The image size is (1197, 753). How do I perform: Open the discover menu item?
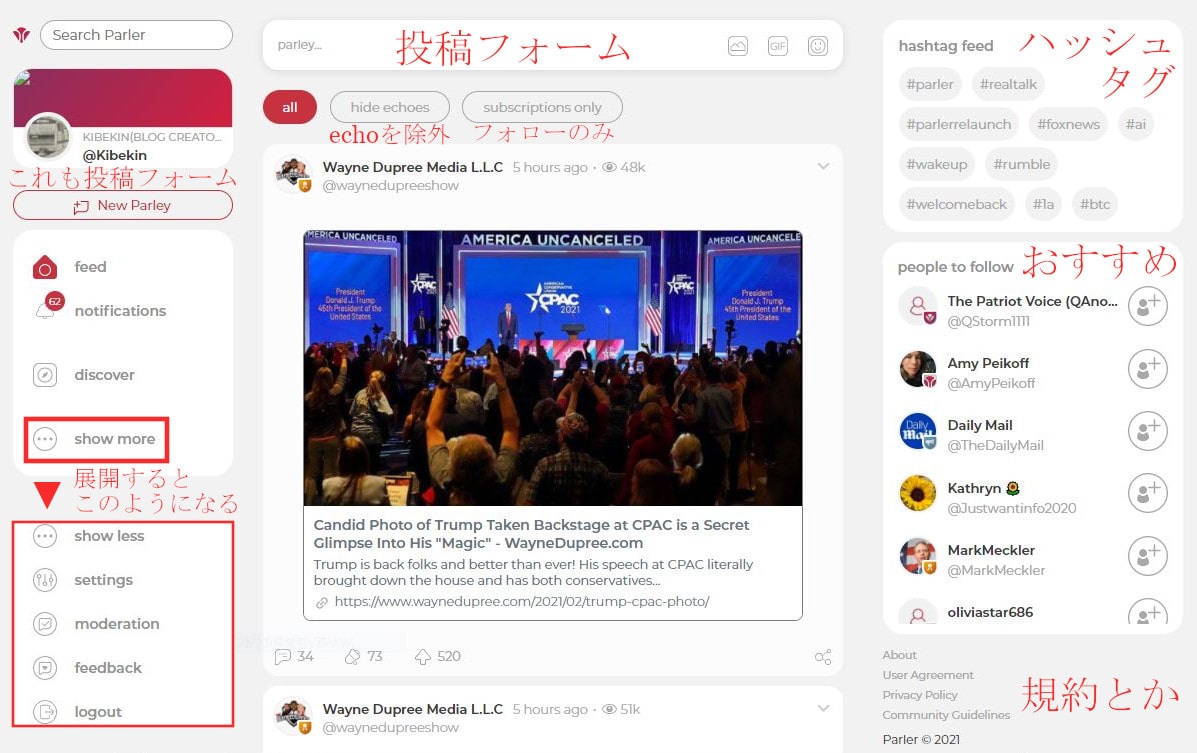tap(104, 375)
